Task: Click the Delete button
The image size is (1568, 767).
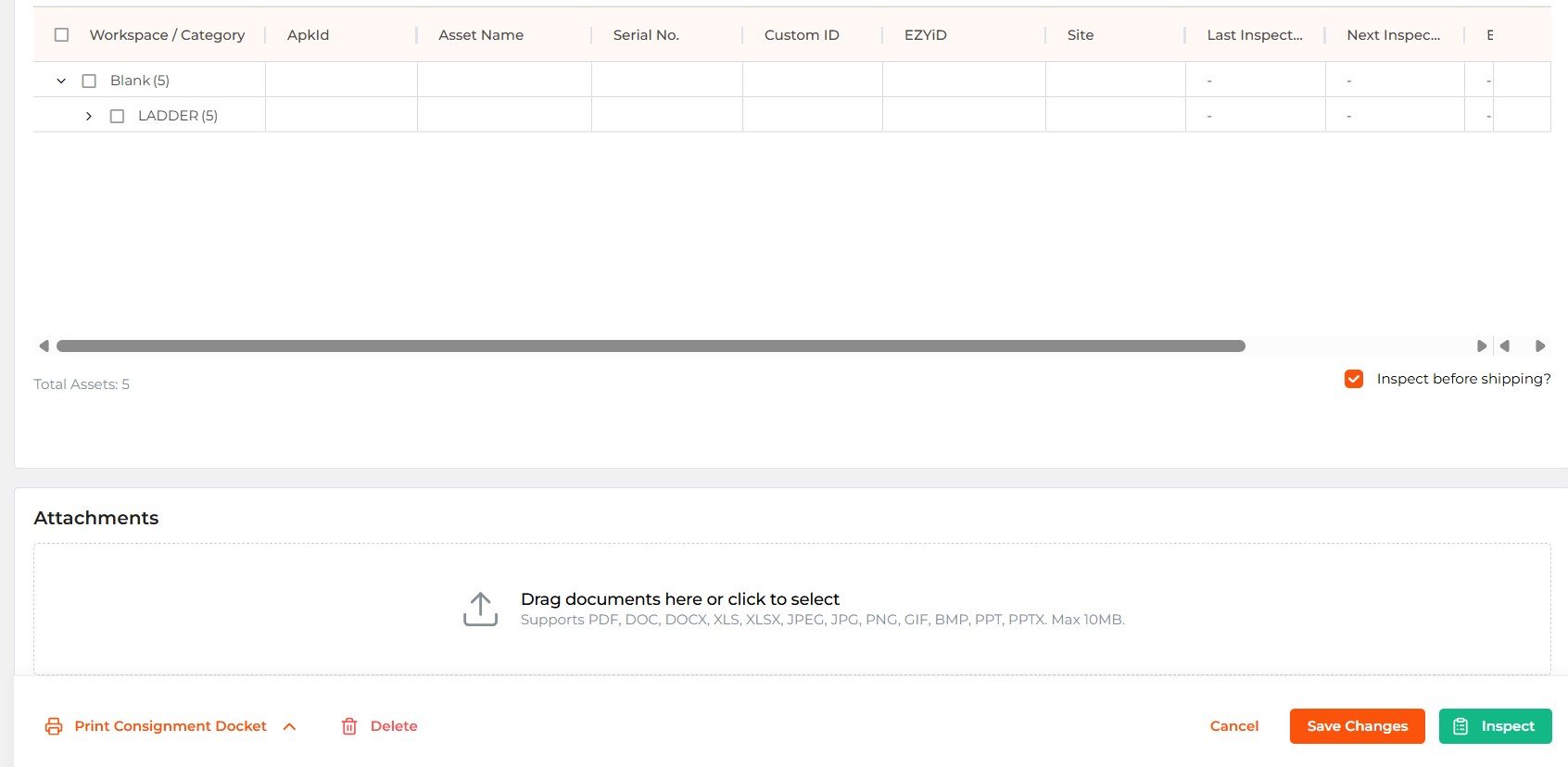Action: coord(379,726)
